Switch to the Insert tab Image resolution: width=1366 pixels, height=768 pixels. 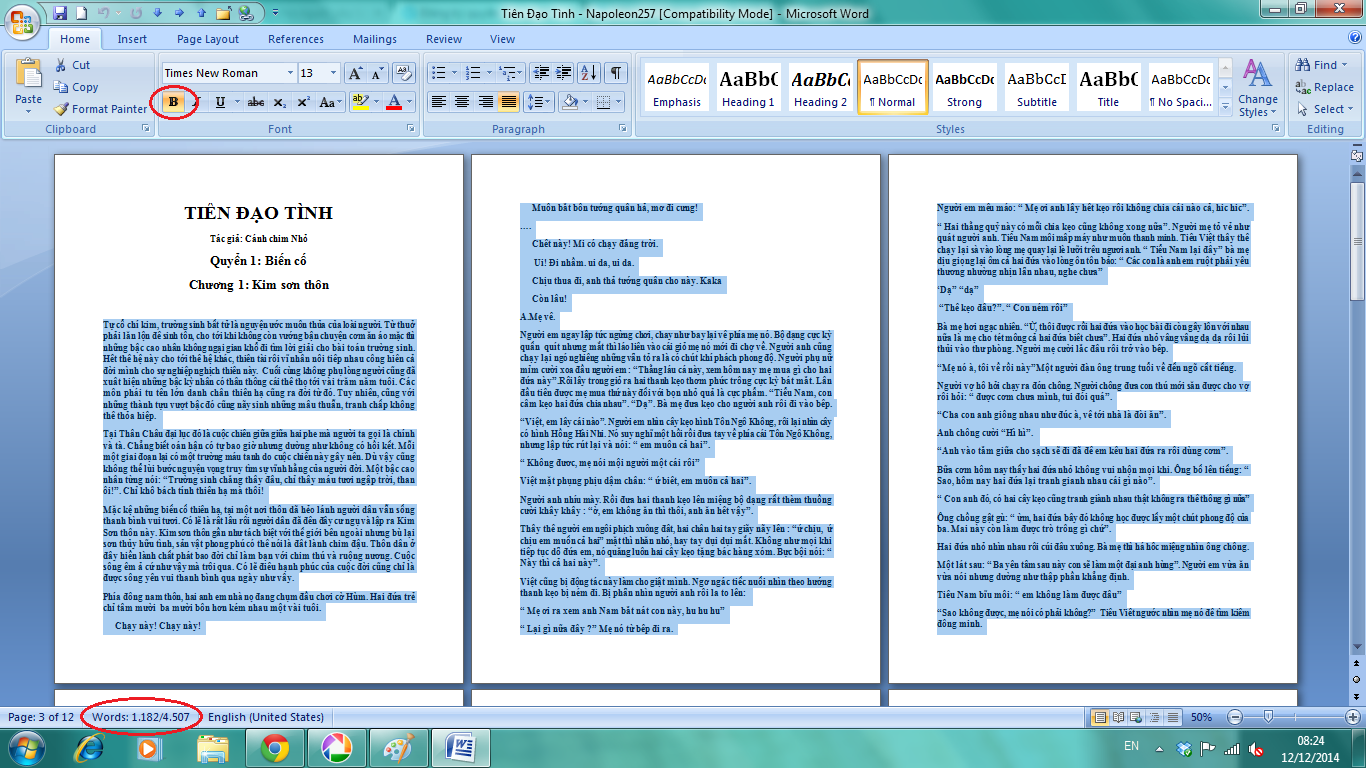132,39
